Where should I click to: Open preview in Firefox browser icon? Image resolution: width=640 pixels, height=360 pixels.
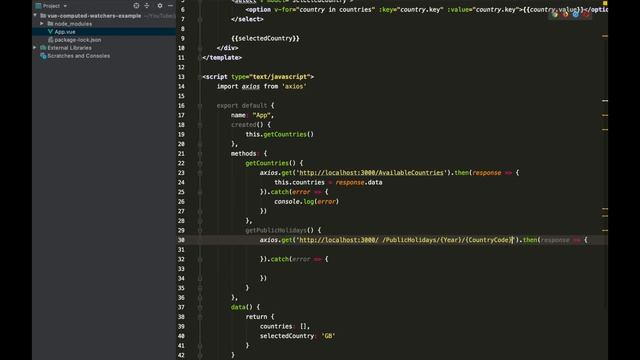pos(565,15)
